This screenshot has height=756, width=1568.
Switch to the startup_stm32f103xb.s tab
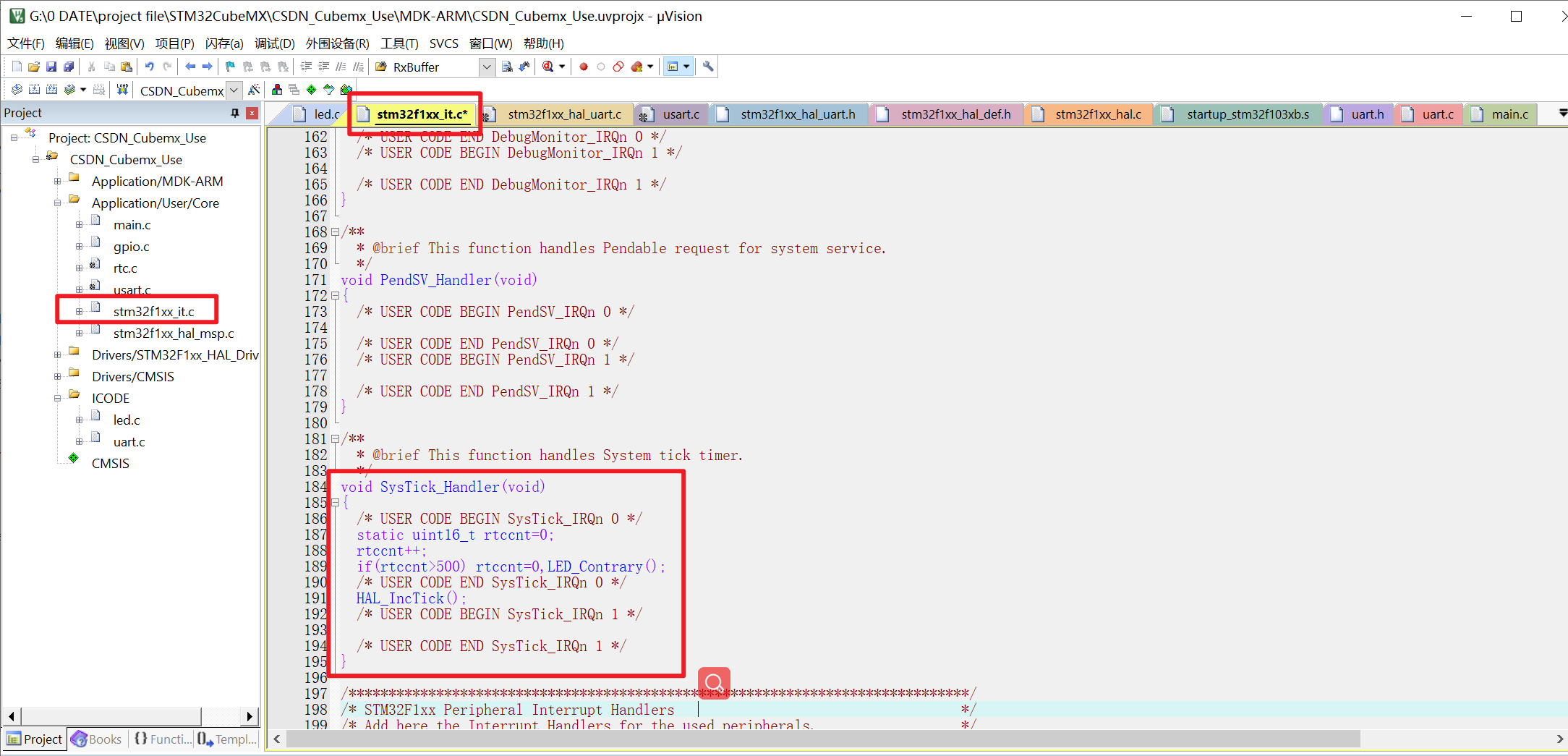coord(1238,114)
